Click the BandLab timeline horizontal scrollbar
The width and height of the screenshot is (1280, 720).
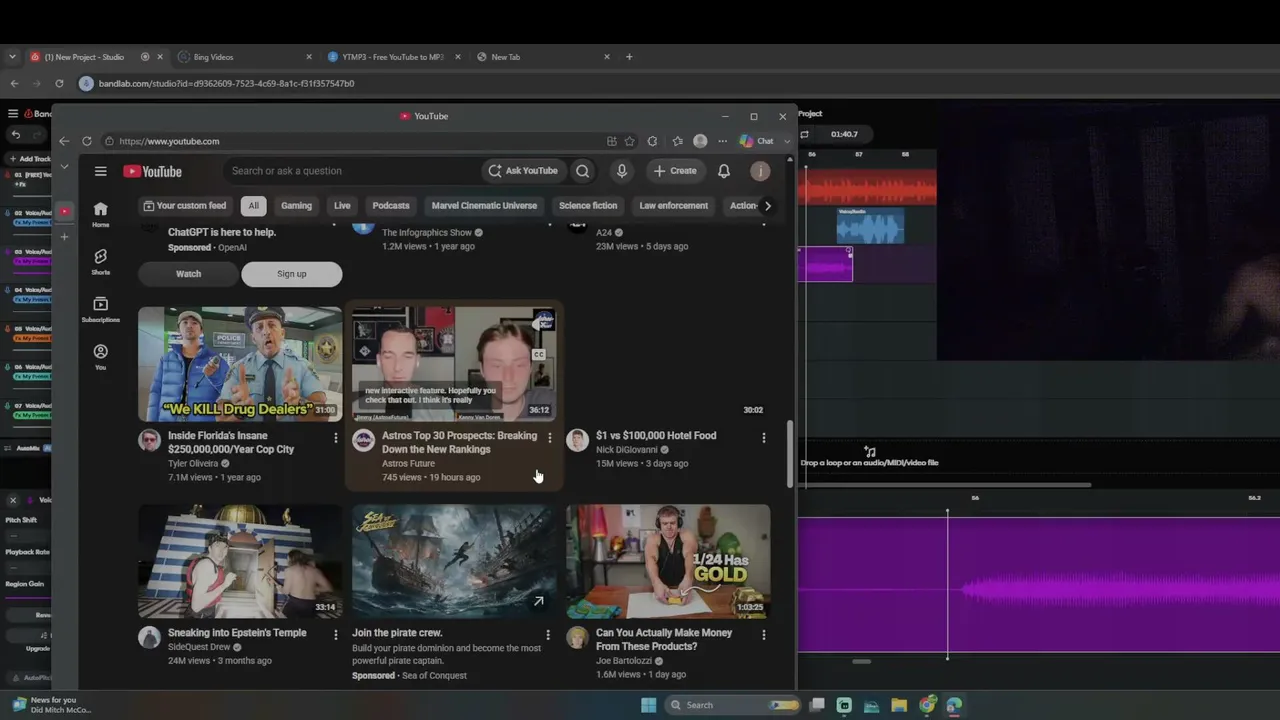tap(946, 486)
